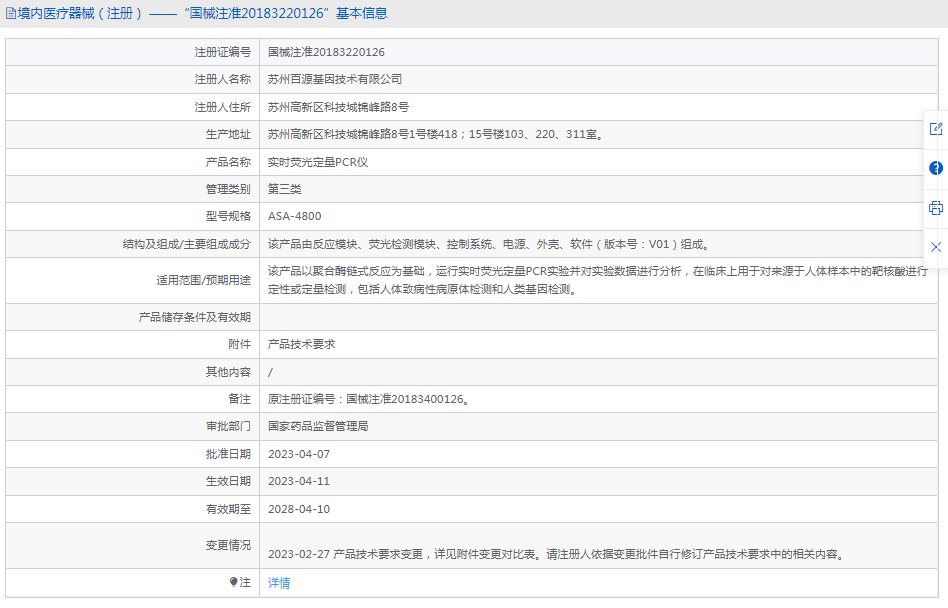Image resolution: width=948 pixels, height=608 pixels.
Task: Click the print icon in side panel
Action: tap(936, 208)
